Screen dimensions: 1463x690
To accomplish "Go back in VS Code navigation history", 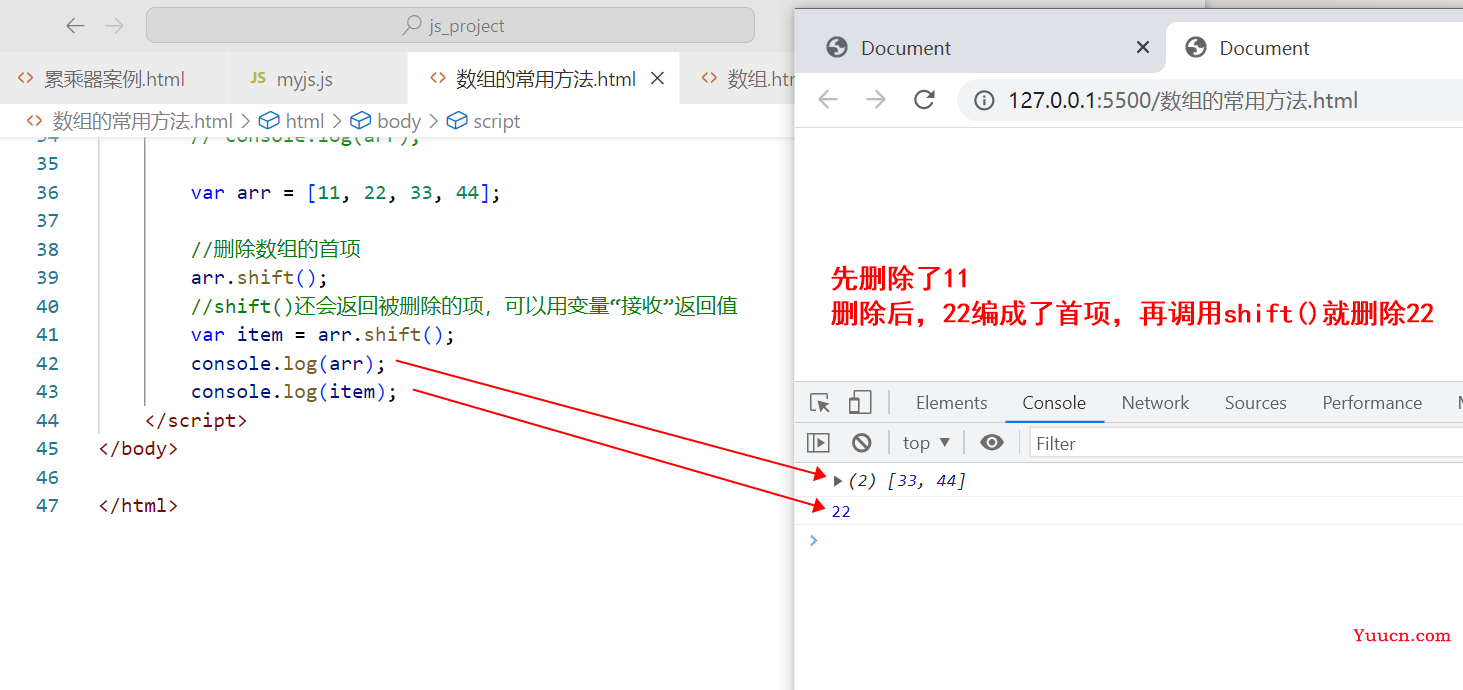I will (x=75, y=26).
